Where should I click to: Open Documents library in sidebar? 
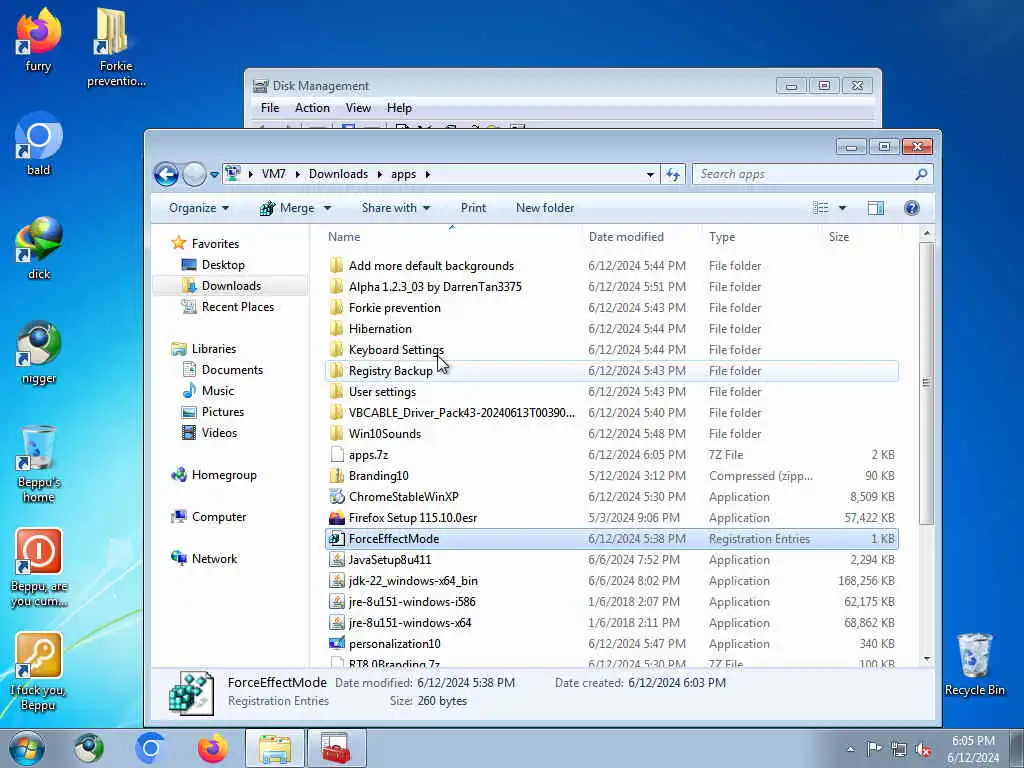[x=232, y=370]
